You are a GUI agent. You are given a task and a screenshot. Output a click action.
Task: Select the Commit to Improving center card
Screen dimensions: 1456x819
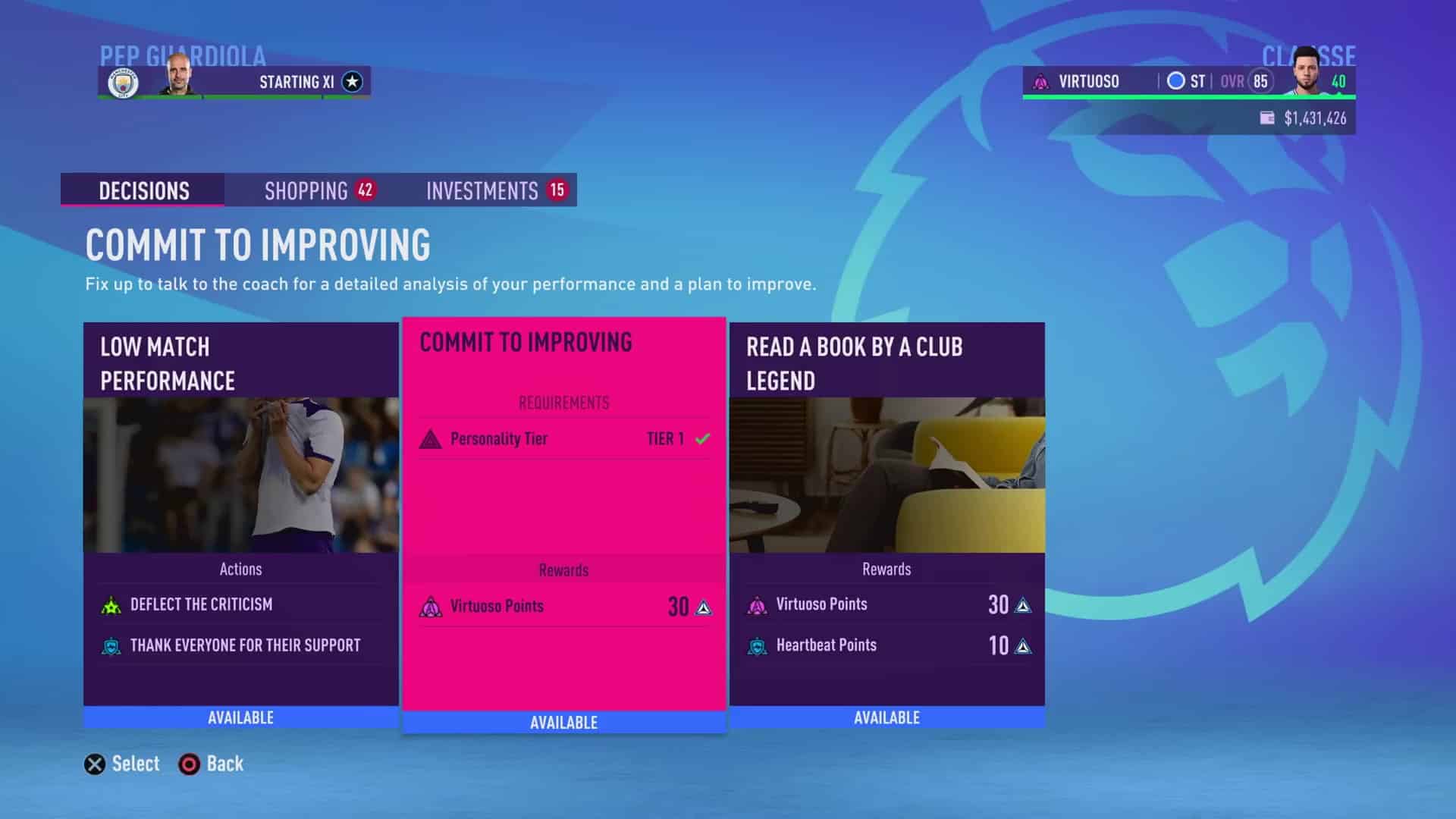pyautogui.click(x=563, y=525)
